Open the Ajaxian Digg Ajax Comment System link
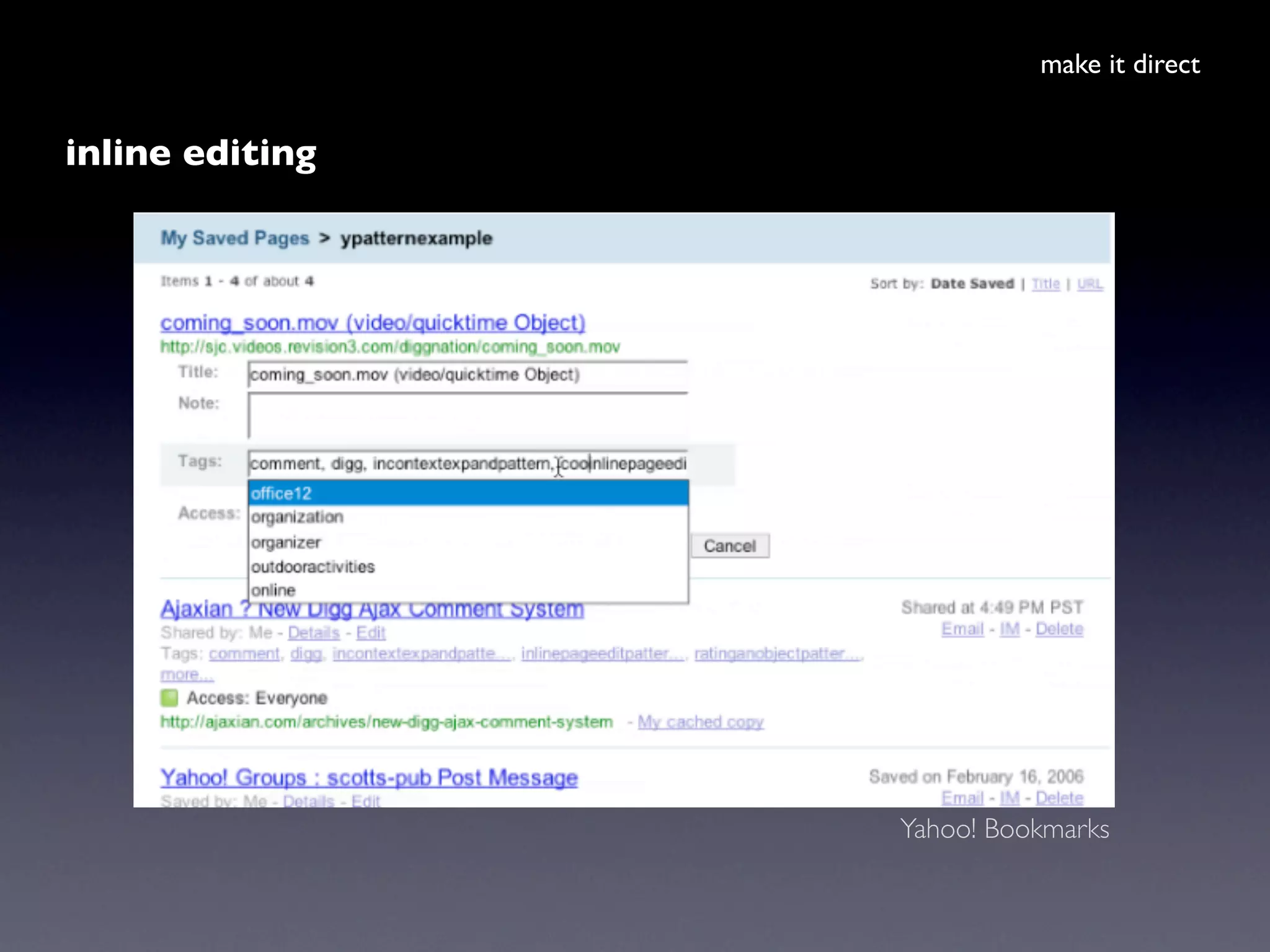This screenshot has width=1270, height=952. (372, 610)
